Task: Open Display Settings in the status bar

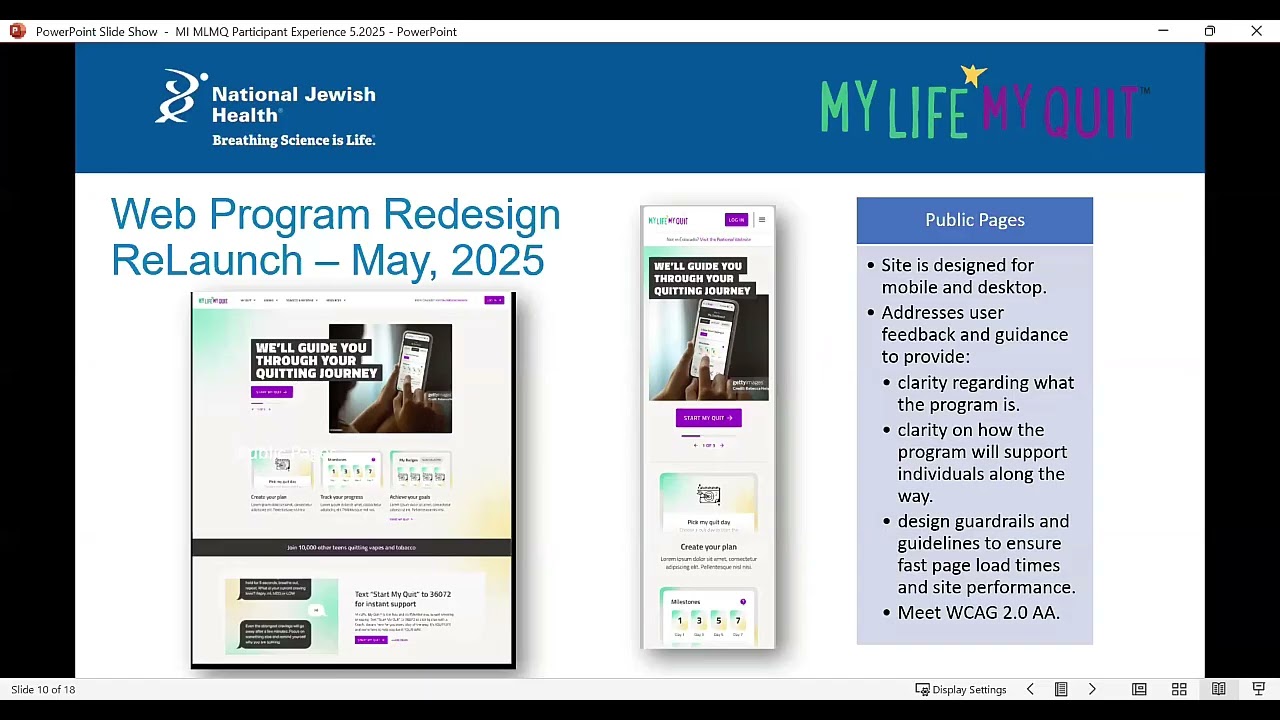Action: (x=960, y=689)
